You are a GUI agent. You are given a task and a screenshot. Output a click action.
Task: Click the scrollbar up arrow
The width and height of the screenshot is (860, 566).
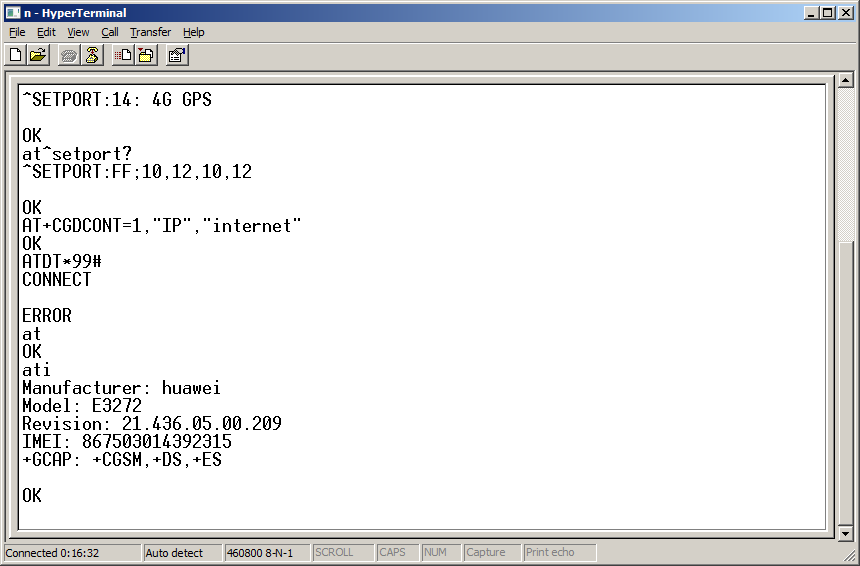pos(846,81)
